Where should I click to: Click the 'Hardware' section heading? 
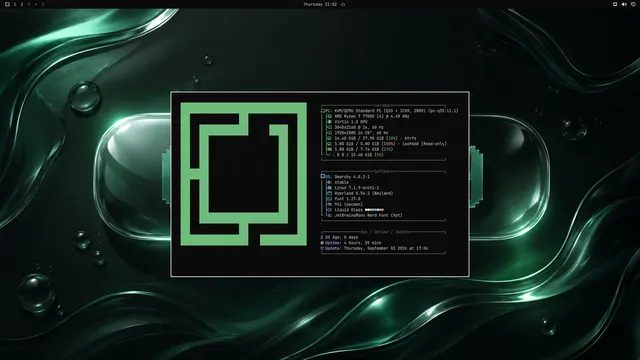click(383, 106)
